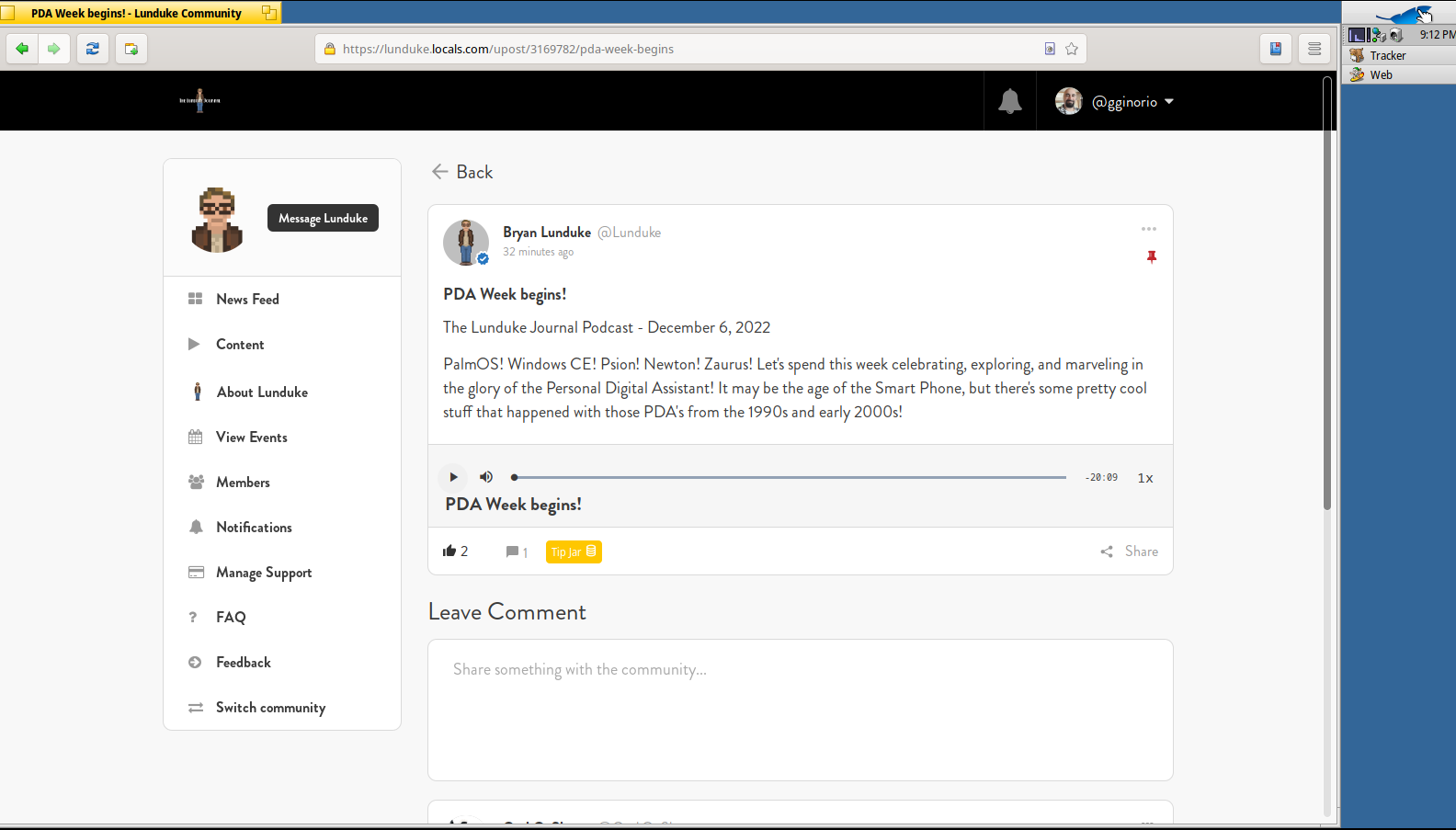The height and width of the screenshot is (830, 1456).
Task: Click the page vertical scrollbar
Action: pos(1327,293)
